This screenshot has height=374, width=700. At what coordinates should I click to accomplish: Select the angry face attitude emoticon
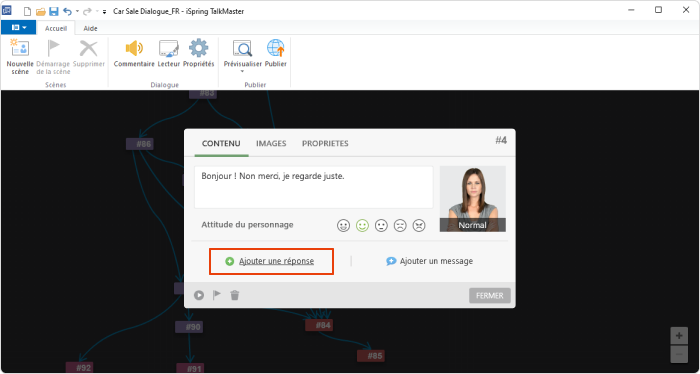pos(419,226)
